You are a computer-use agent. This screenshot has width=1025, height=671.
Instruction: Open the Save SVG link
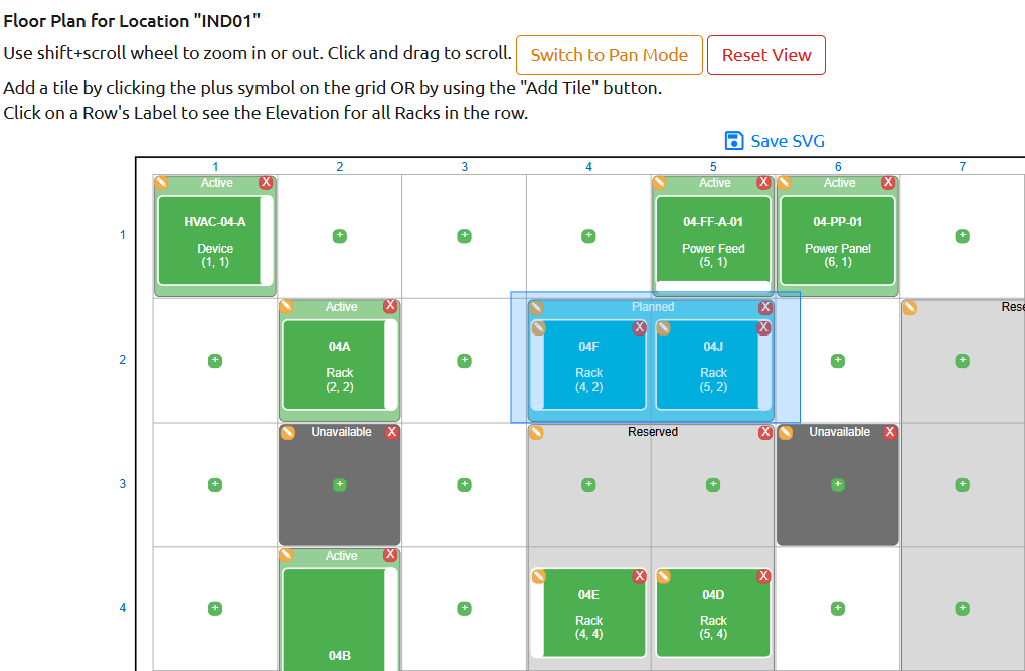click(x=785, y=141)
